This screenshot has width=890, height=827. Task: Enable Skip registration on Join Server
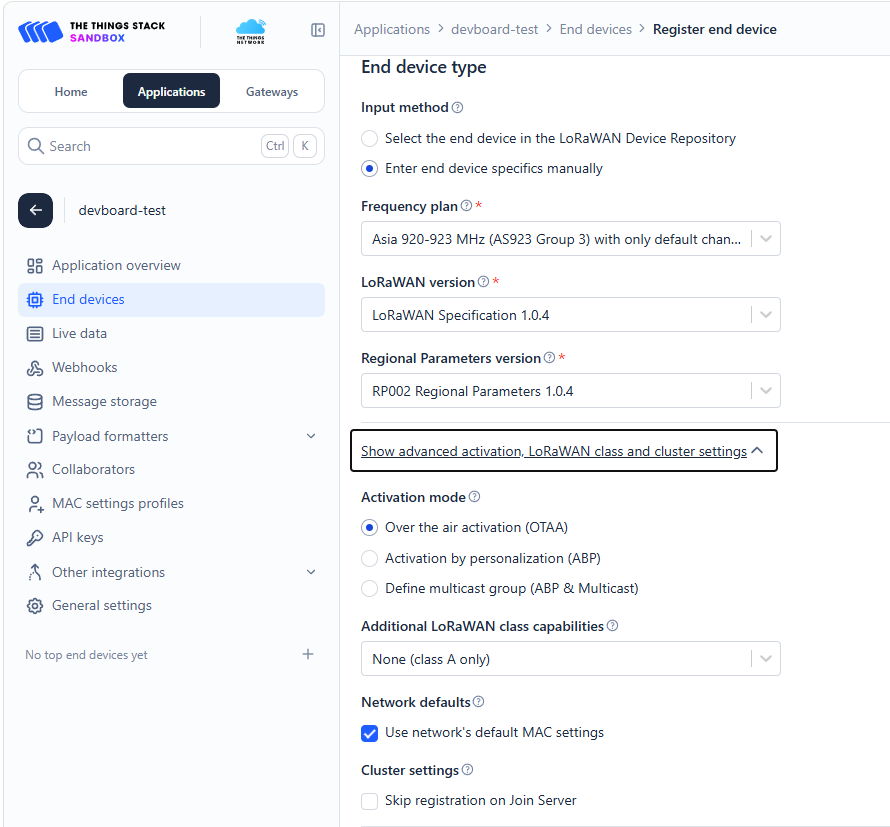(x=370, y=801)
